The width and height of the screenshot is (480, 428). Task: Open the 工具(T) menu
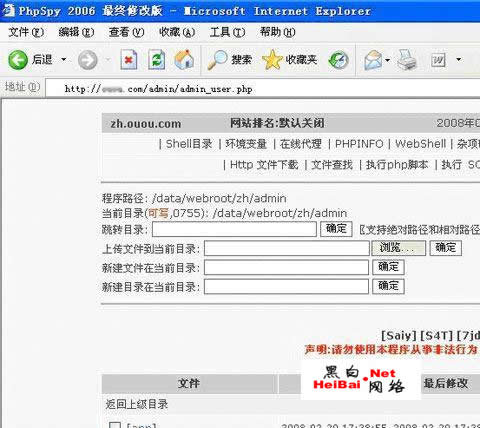pyautogui.click(x=227, y=32)
